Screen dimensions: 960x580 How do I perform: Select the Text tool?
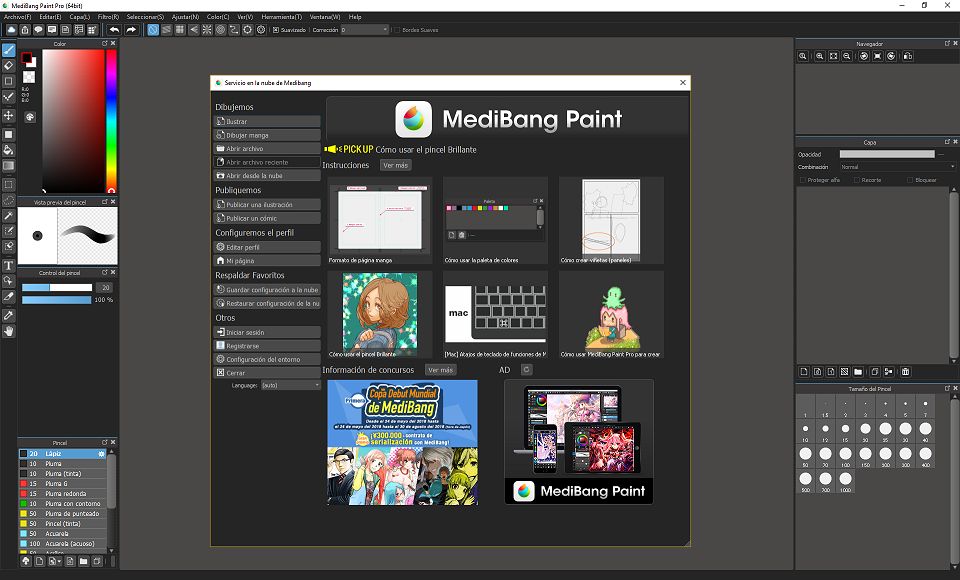point(9,265)
